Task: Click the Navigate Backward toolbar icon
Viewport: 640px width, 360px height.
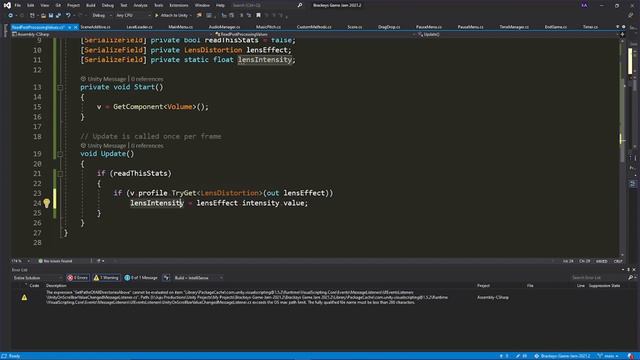Action: pos(11,16)
